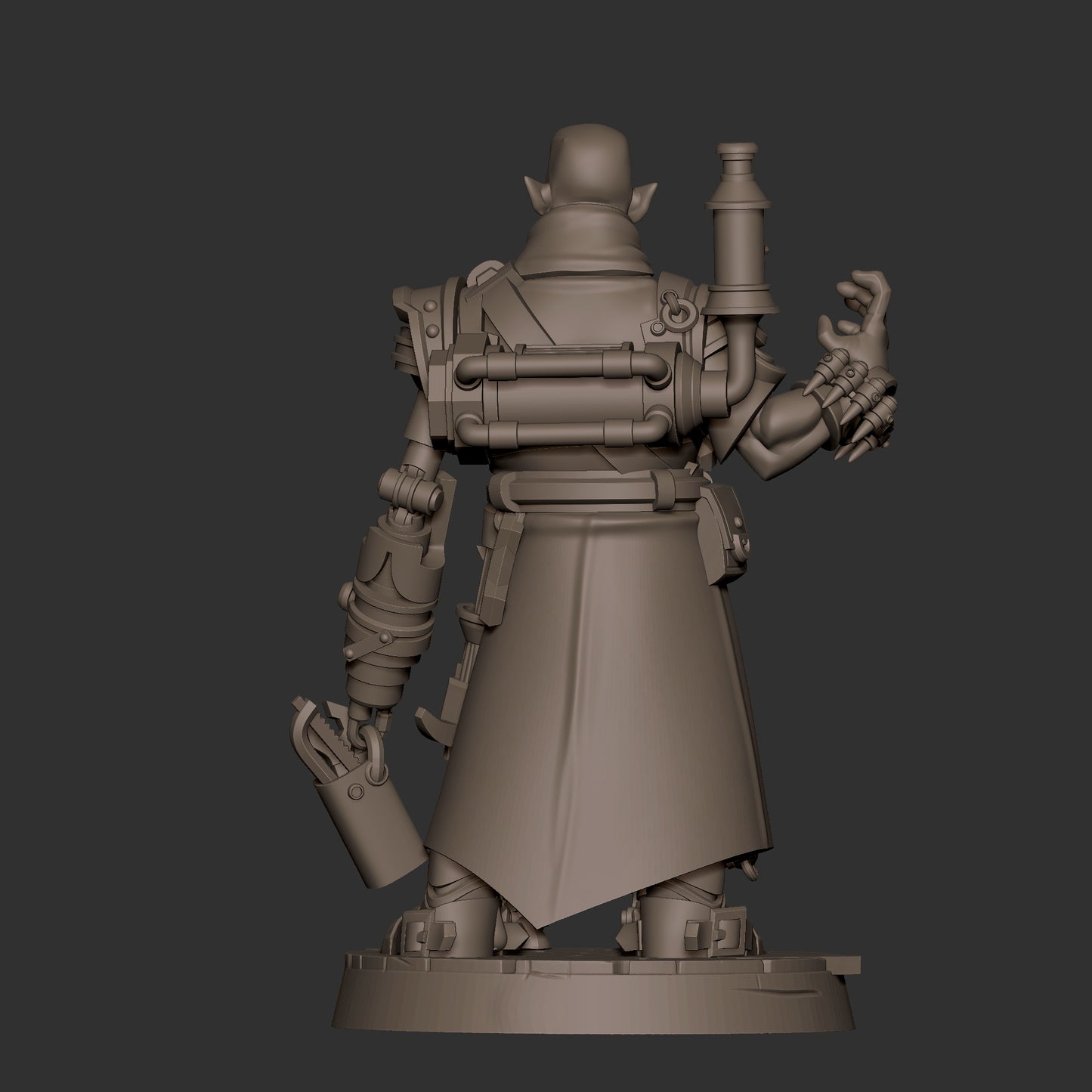1092x1092 pixels.
Task: Select the shoulder armor pauldron
Action: (x=431, y=317)
